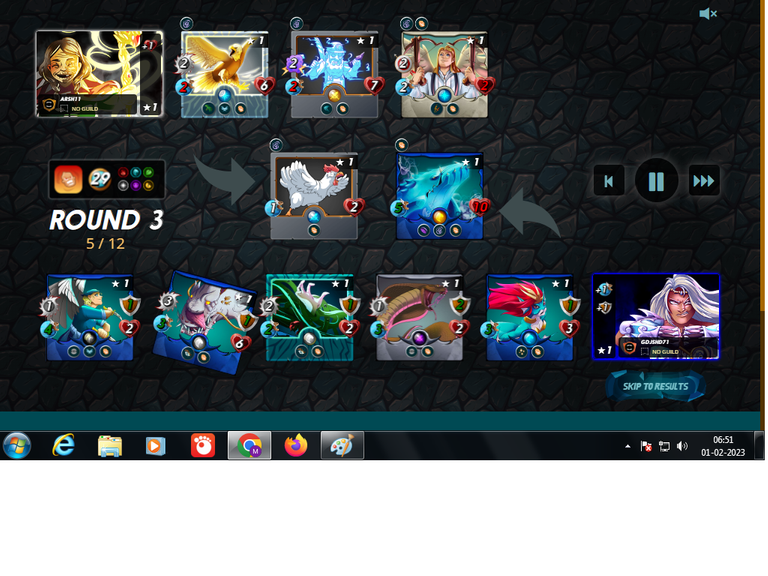Click the blue water element icon
This screenshot has height=576, width=768.
tap(136, 172)
